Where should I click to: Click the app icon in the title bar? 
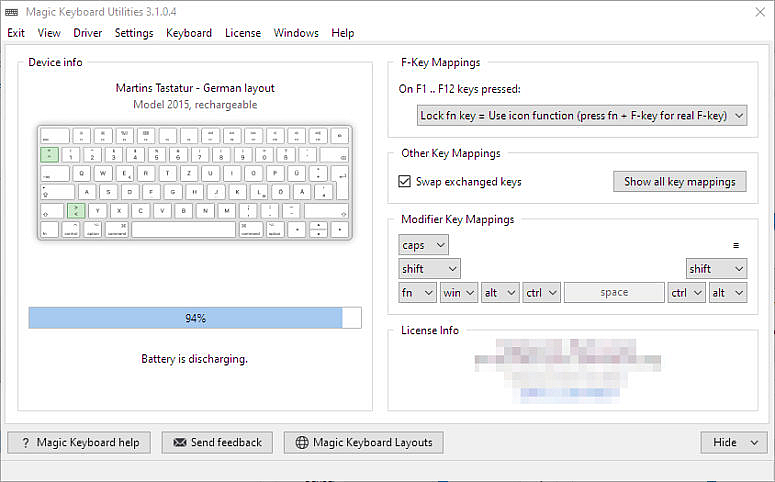coord(11,12)
